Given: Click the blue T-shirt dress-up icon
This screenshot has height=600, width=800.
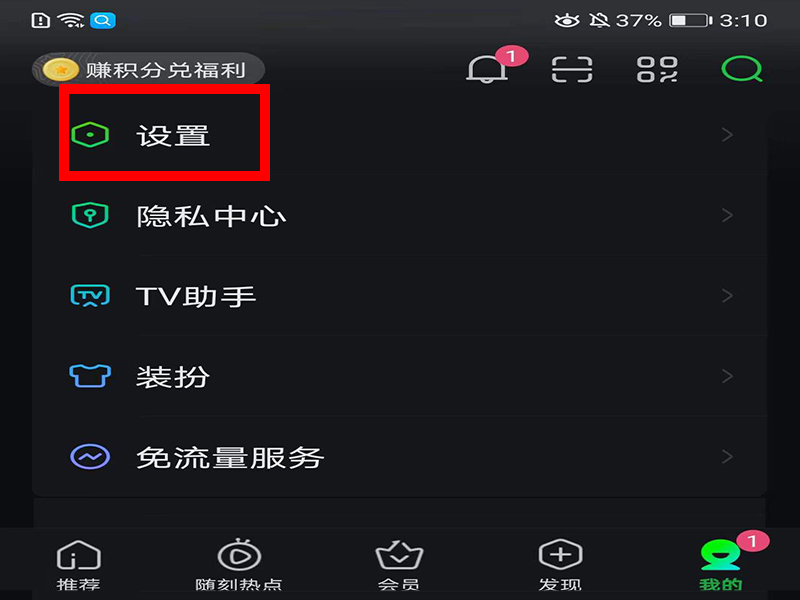Looking at the screenshot, I should 90,376.
